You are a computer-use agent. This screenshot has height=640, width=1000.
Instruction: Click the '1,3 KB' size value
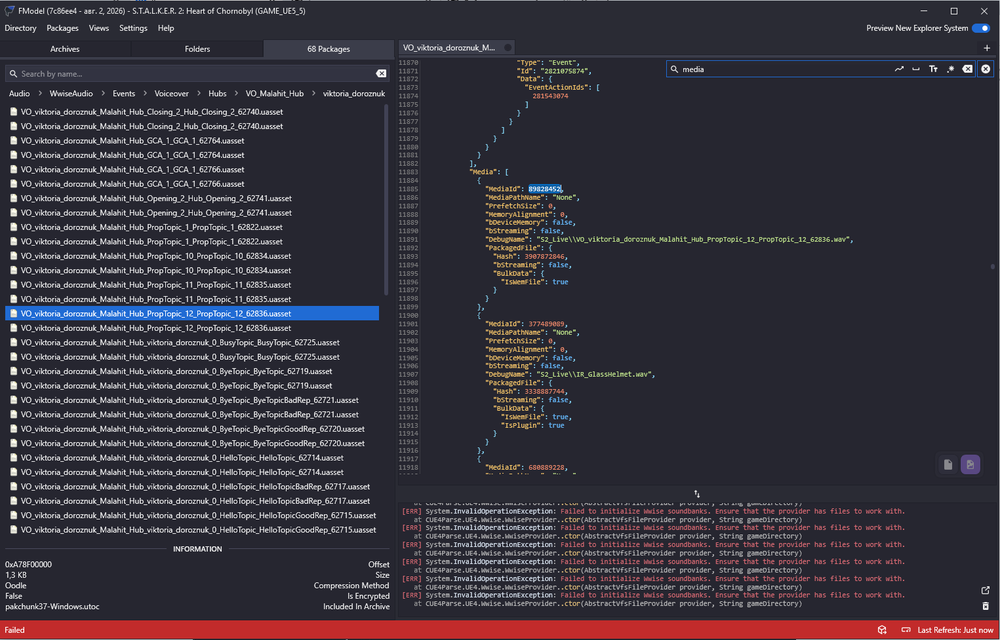(16, 575)
